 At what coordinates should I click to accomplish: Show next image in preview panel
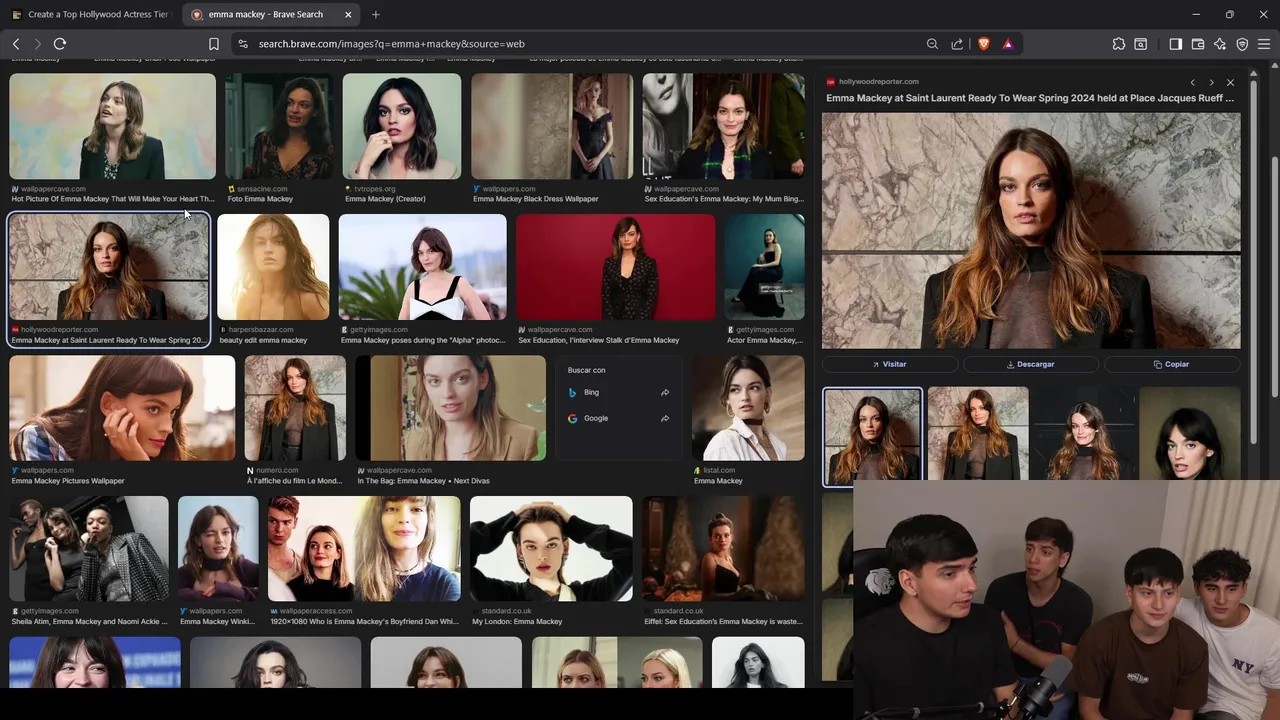pyautogui.click(x=1211, y=82)
